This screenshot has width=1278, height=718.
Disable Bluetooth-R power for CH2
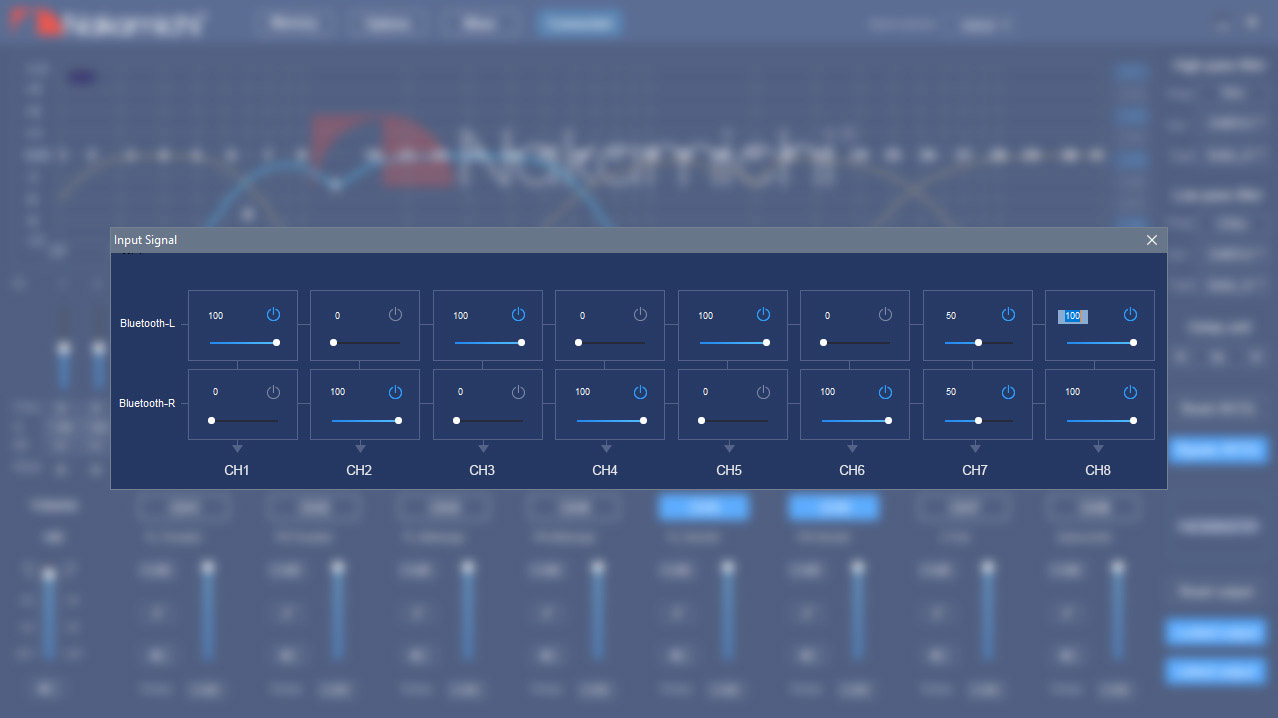click(x=395, y=392)
